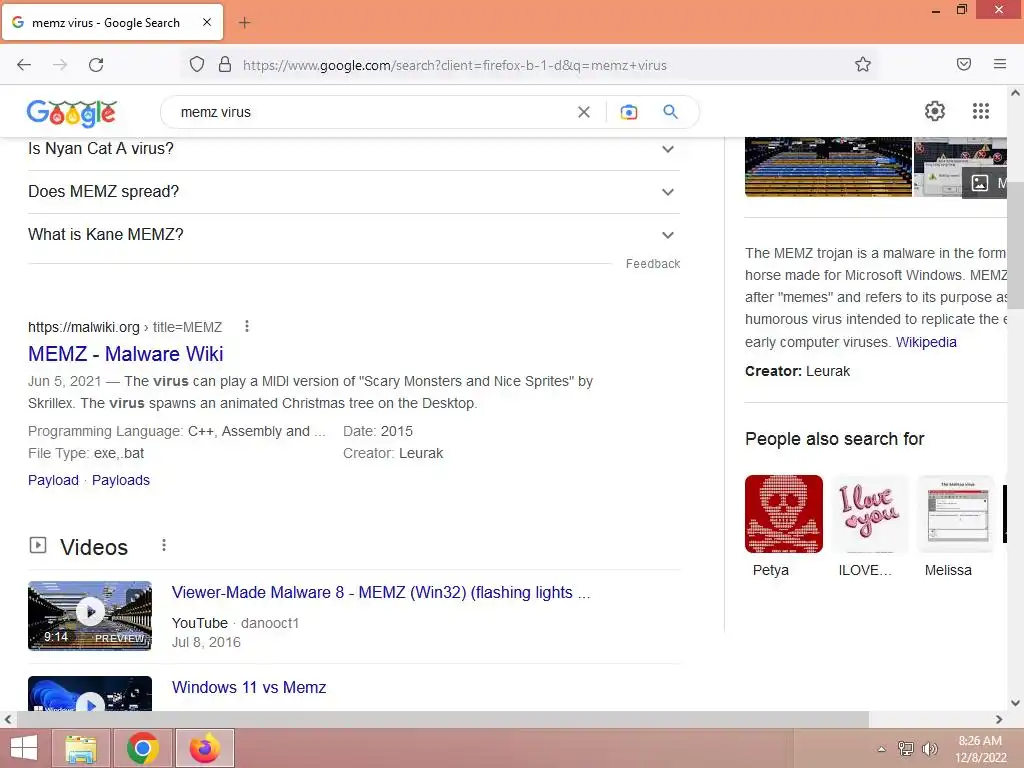Open the ILOVEYOU related search image

point(869,514)
